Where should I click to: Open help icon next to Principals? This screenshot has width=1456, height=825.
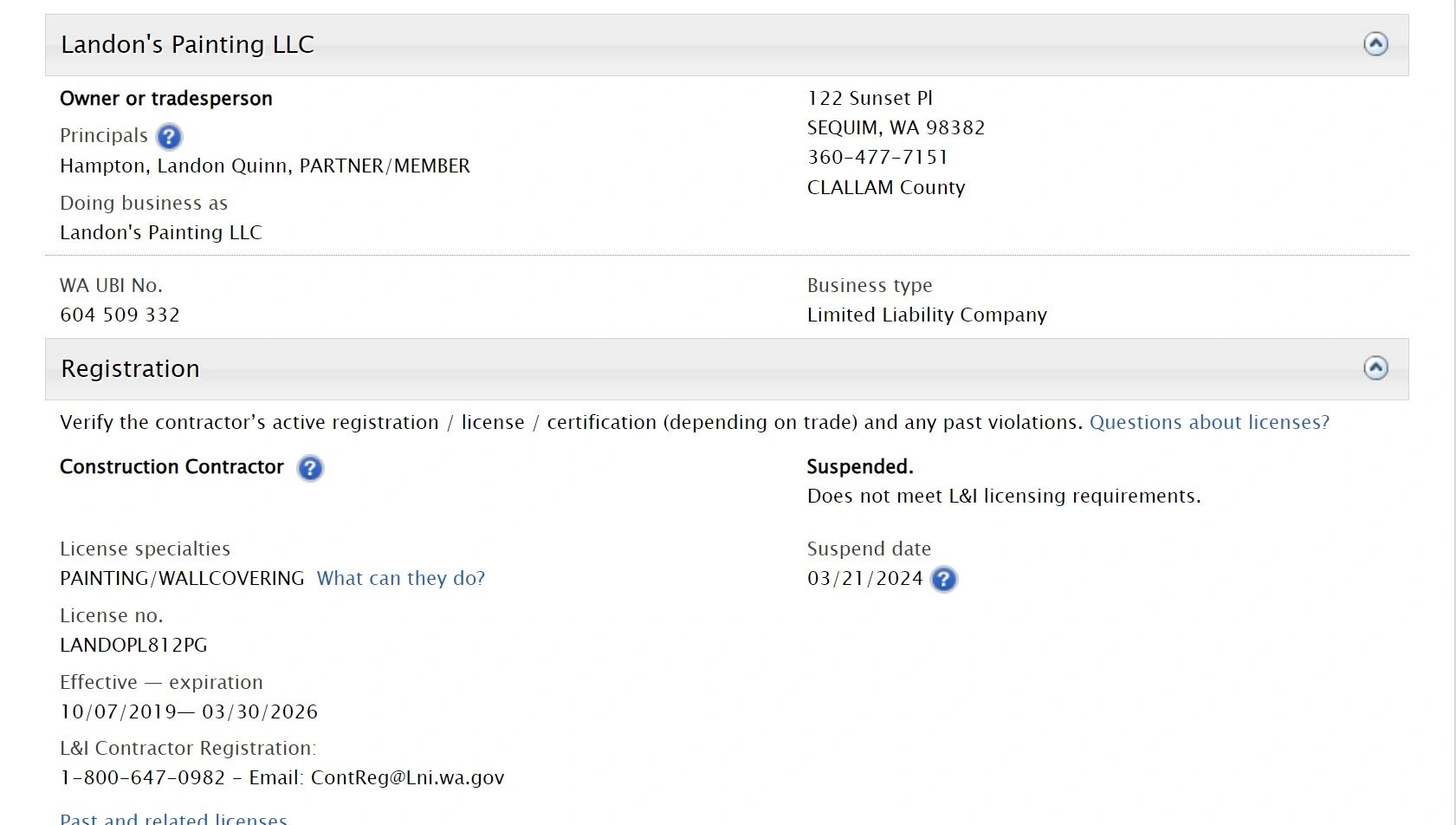[169, 137]
